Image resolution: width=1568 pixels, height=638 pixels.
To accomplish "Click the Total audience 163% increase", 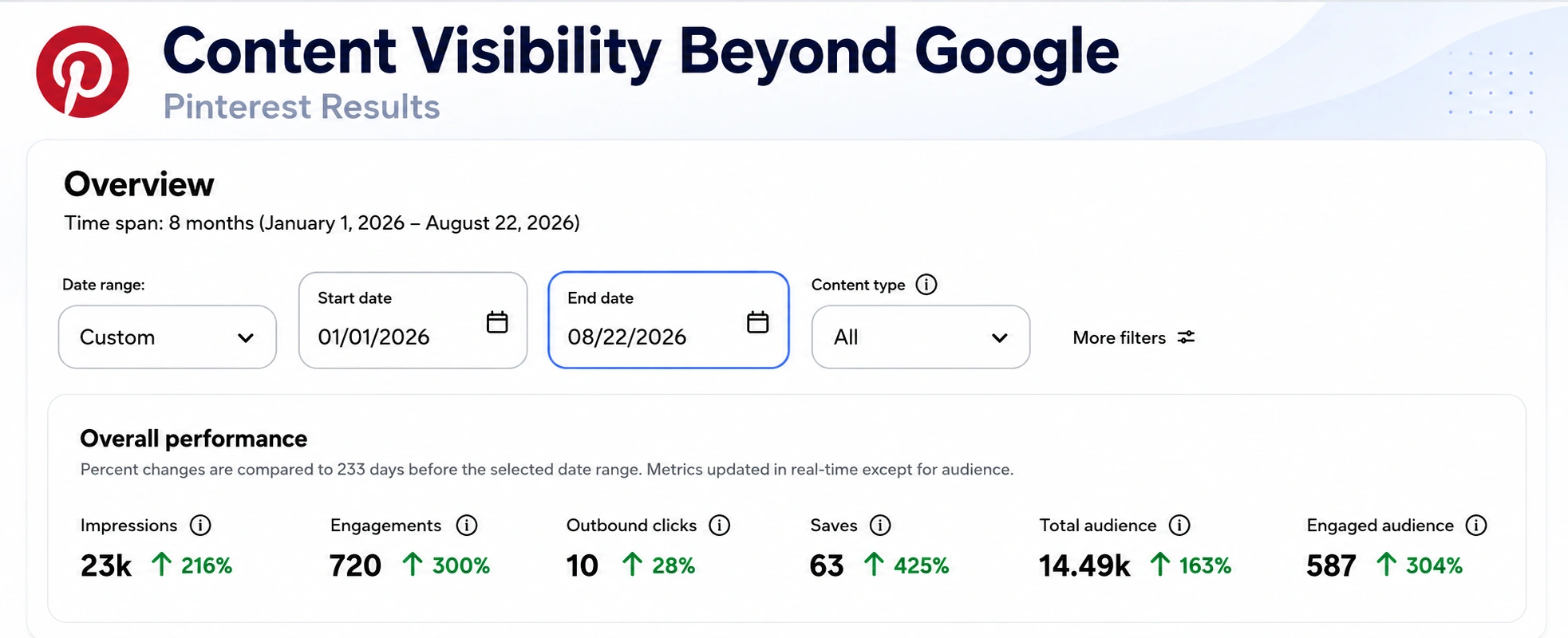I will coord(1191,565).
